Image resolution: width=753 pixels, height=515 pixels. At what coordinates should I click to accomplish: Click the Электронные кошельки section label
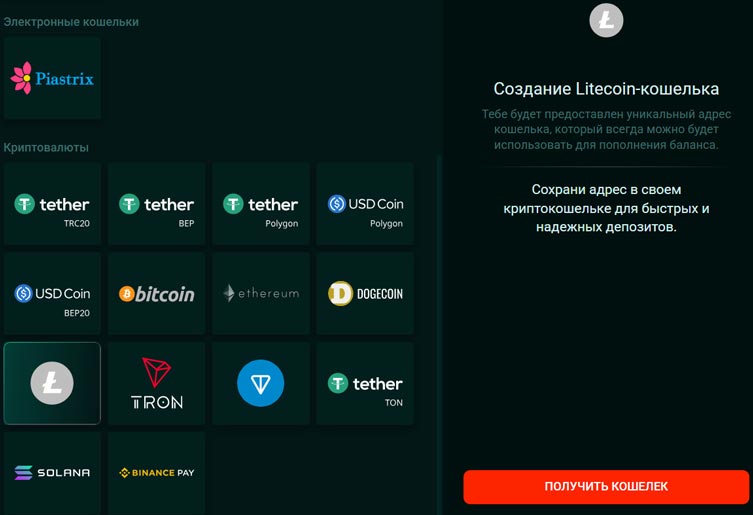coord(71,22)
